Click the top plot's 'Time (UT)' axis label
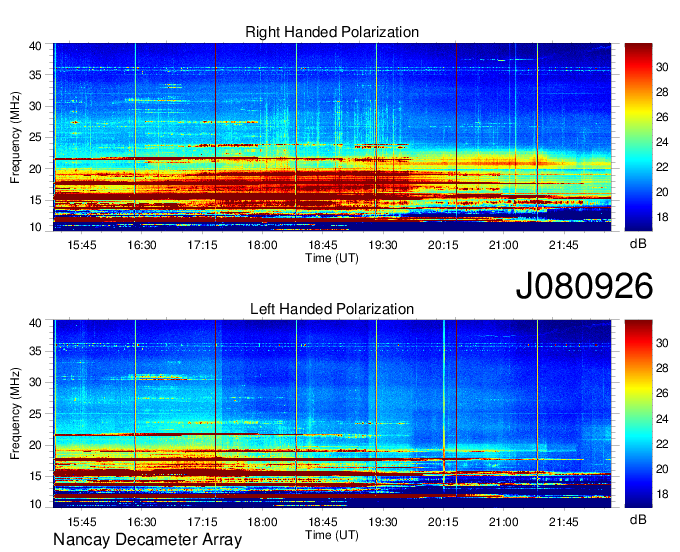 click(332, 258)
